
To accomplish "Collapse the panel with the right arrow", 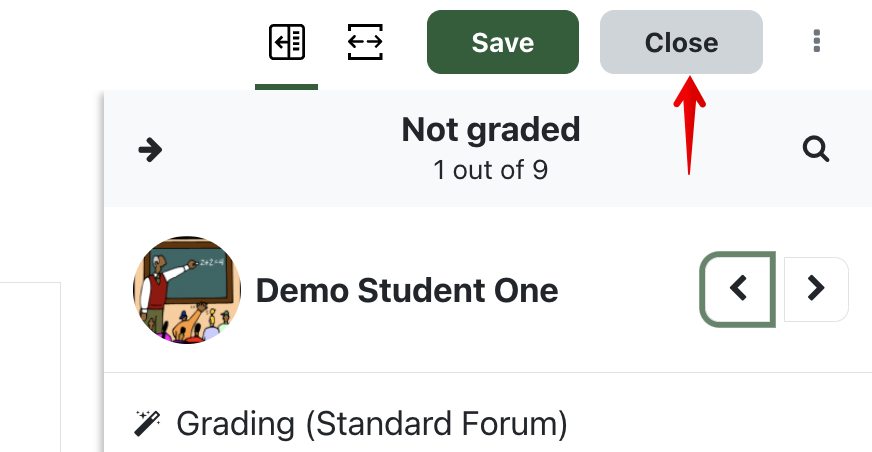I will (150, 150).
